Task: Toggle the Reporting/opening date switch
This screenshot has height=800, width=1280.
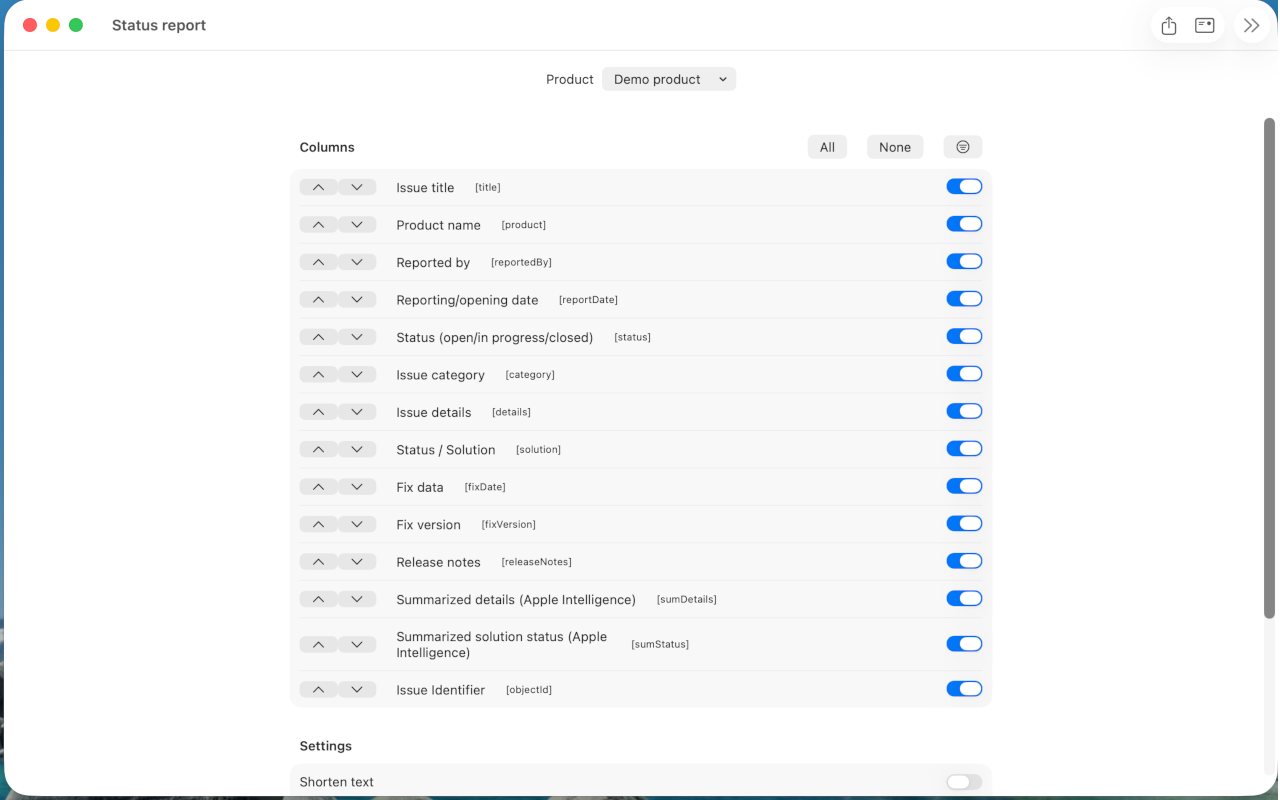Action: click(964, 299)
